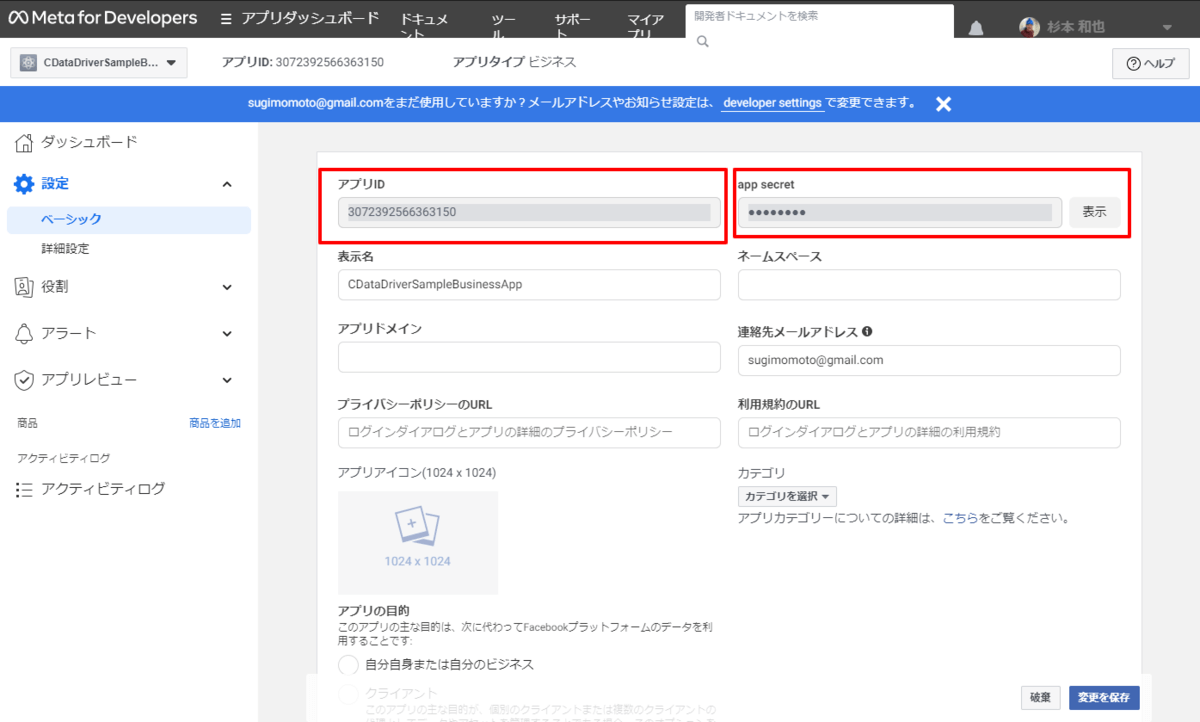Viewport: 1200px width, 722px height.
Task: Click the アプリドメイン input field
Action: (x=529, y=357)
